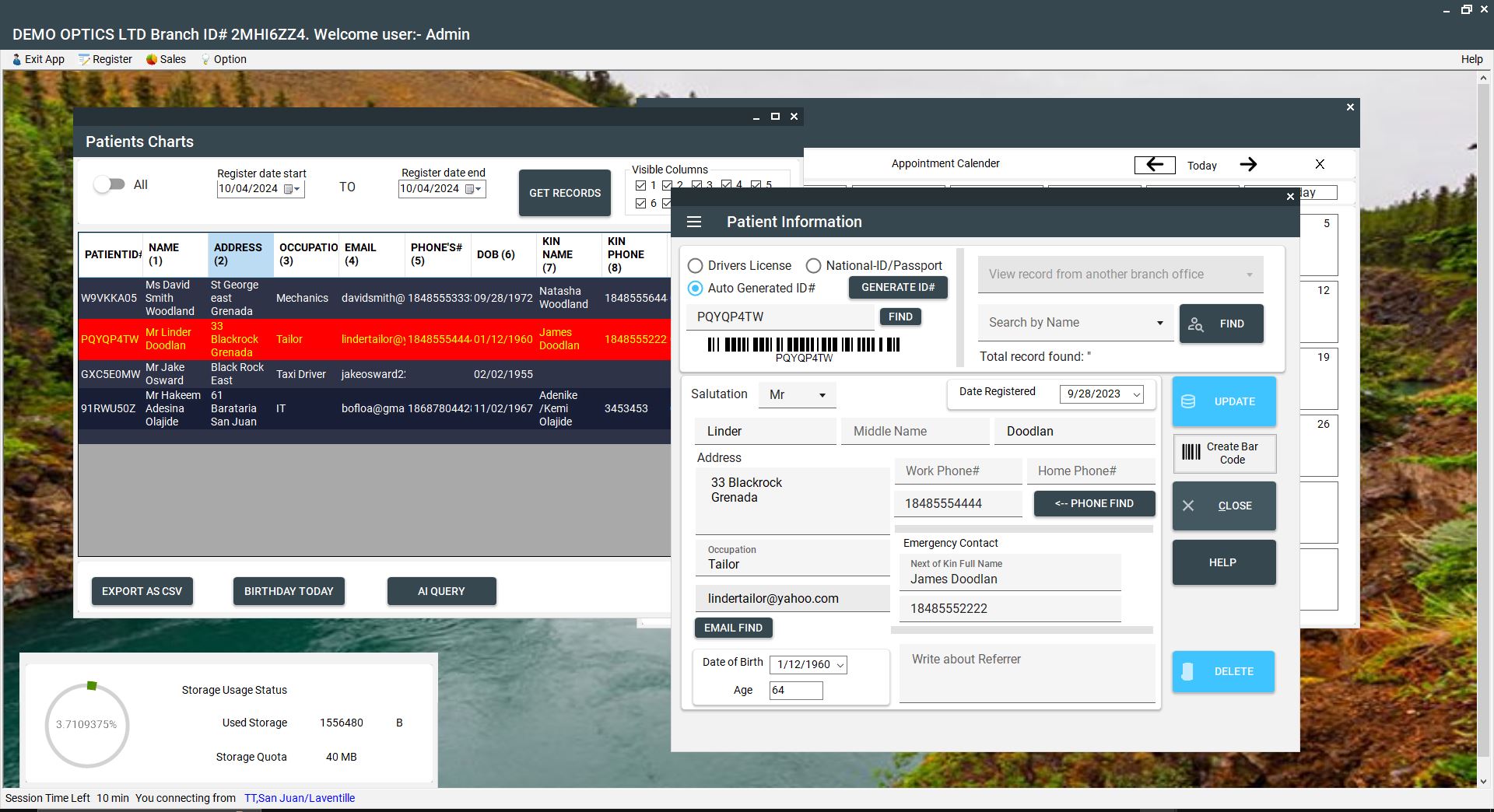Click the previous arrow in Appointment Calendar

tap(1155, 165)
